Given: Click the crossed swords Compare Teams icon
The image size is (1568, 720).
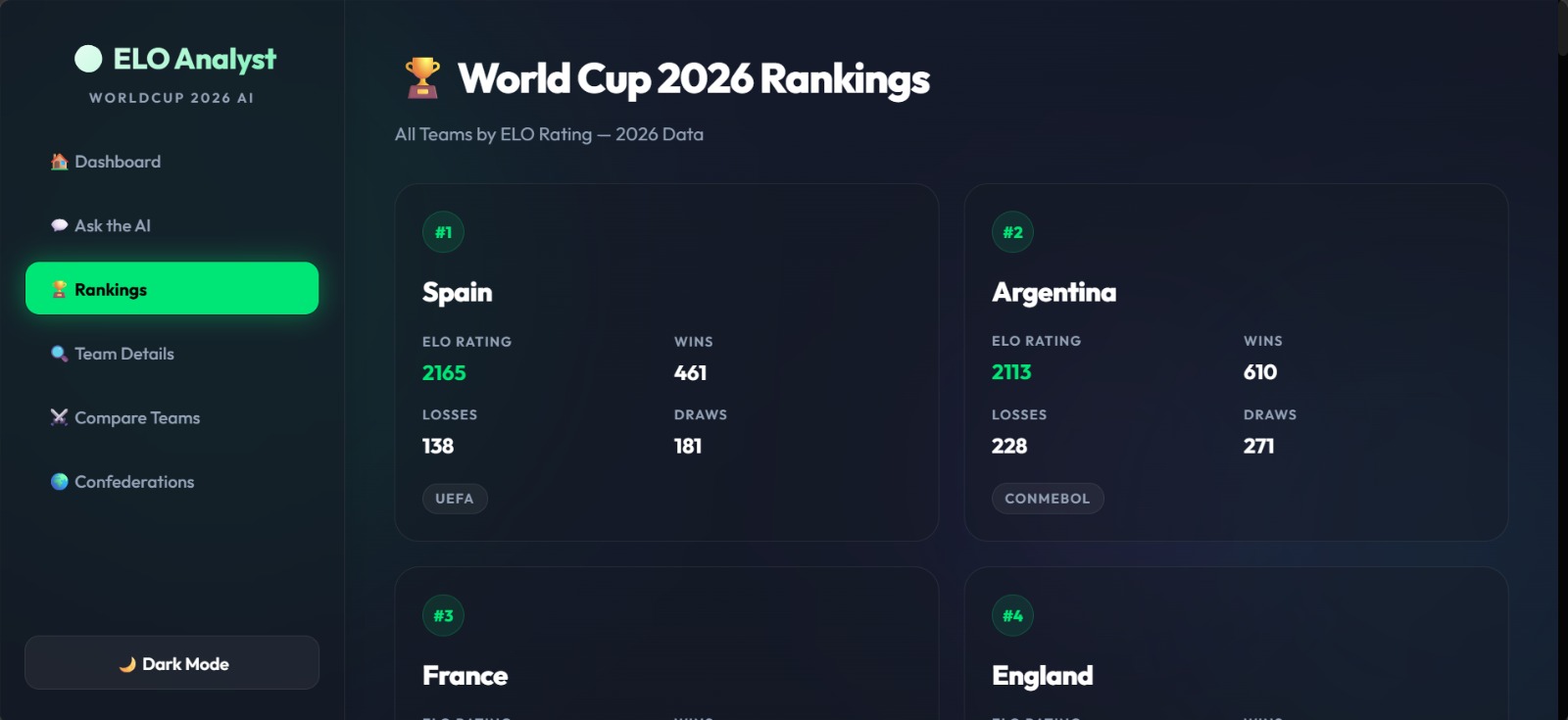Looking at the screenshot, I should (x=59, y=417).
